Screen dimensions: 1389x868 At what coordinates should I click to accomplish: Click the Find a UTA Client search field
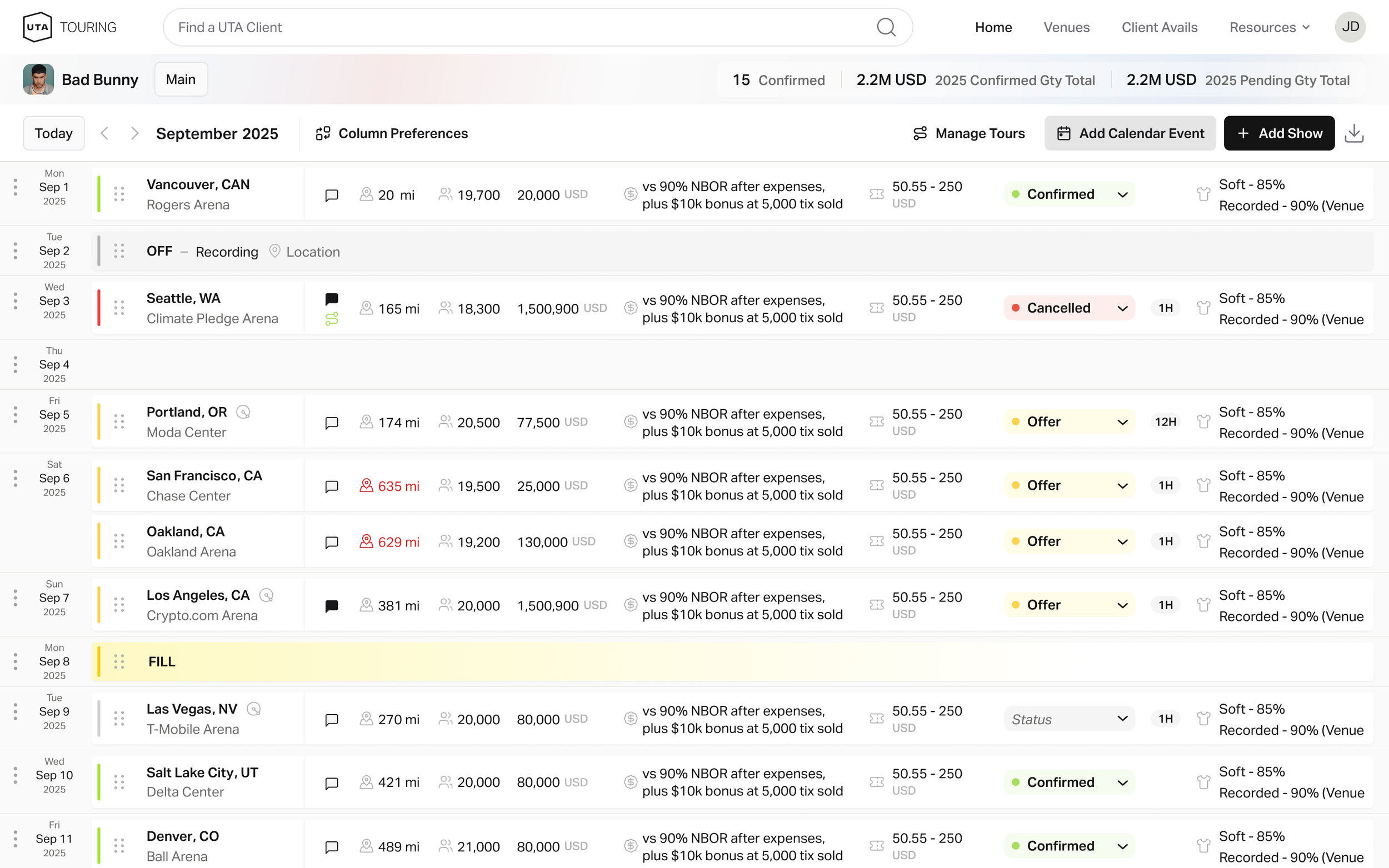(517, 27)
